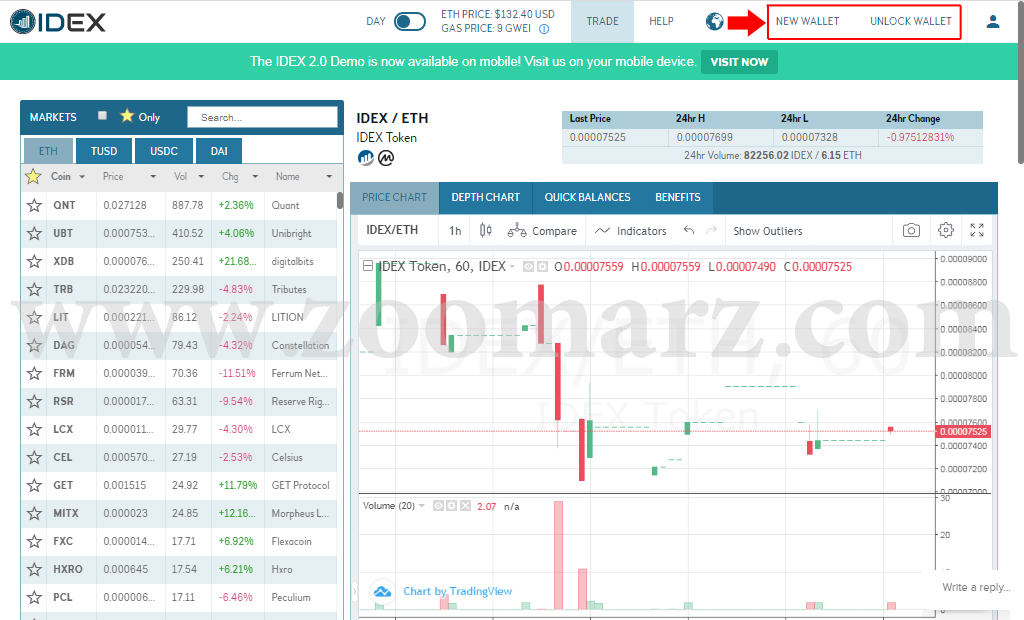
Task: Open the Chart by TradingView link
Action: (x=457, y=591)
